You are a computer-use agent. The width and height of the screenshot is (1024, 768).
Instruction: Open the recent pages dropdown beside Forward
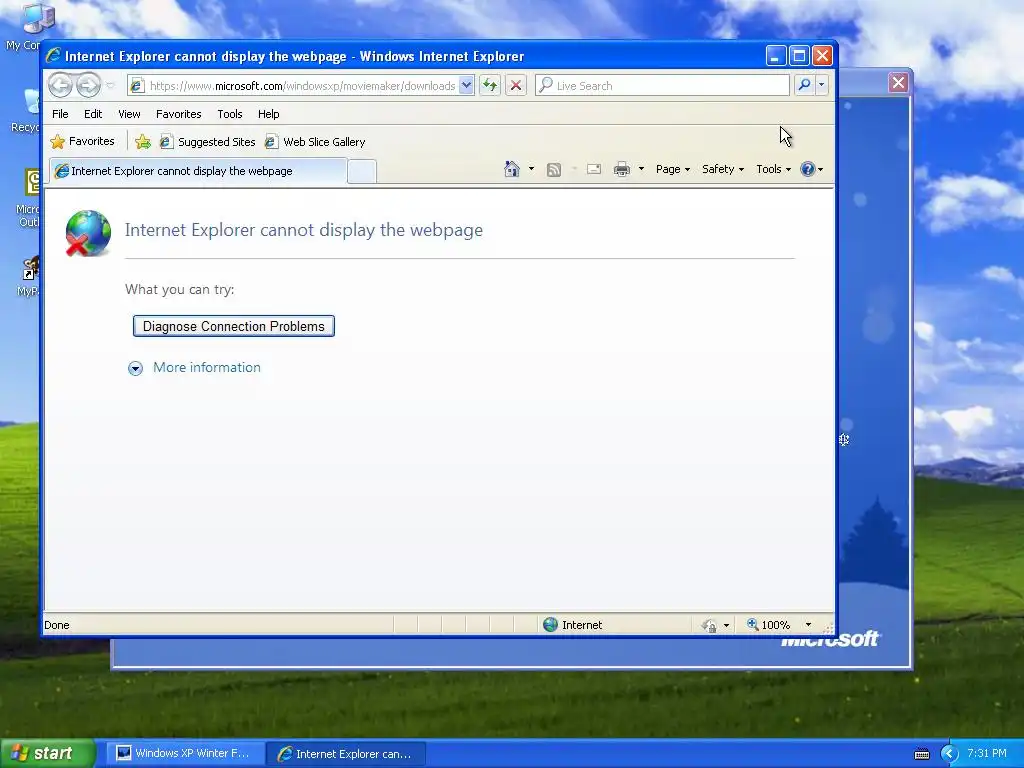pos(110,86)
